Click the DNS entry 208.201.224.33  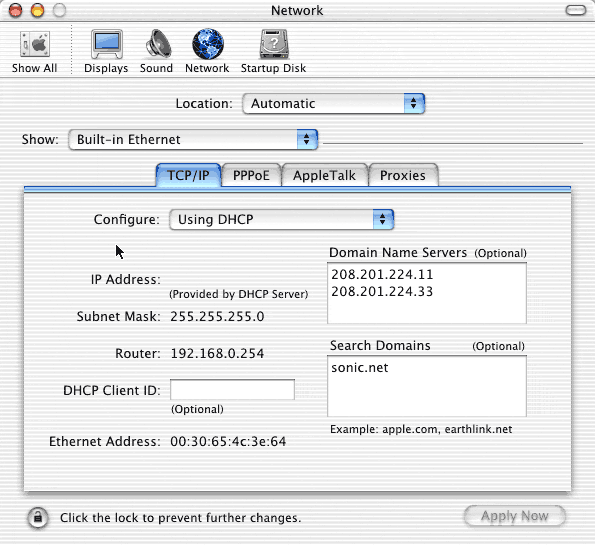382,291
